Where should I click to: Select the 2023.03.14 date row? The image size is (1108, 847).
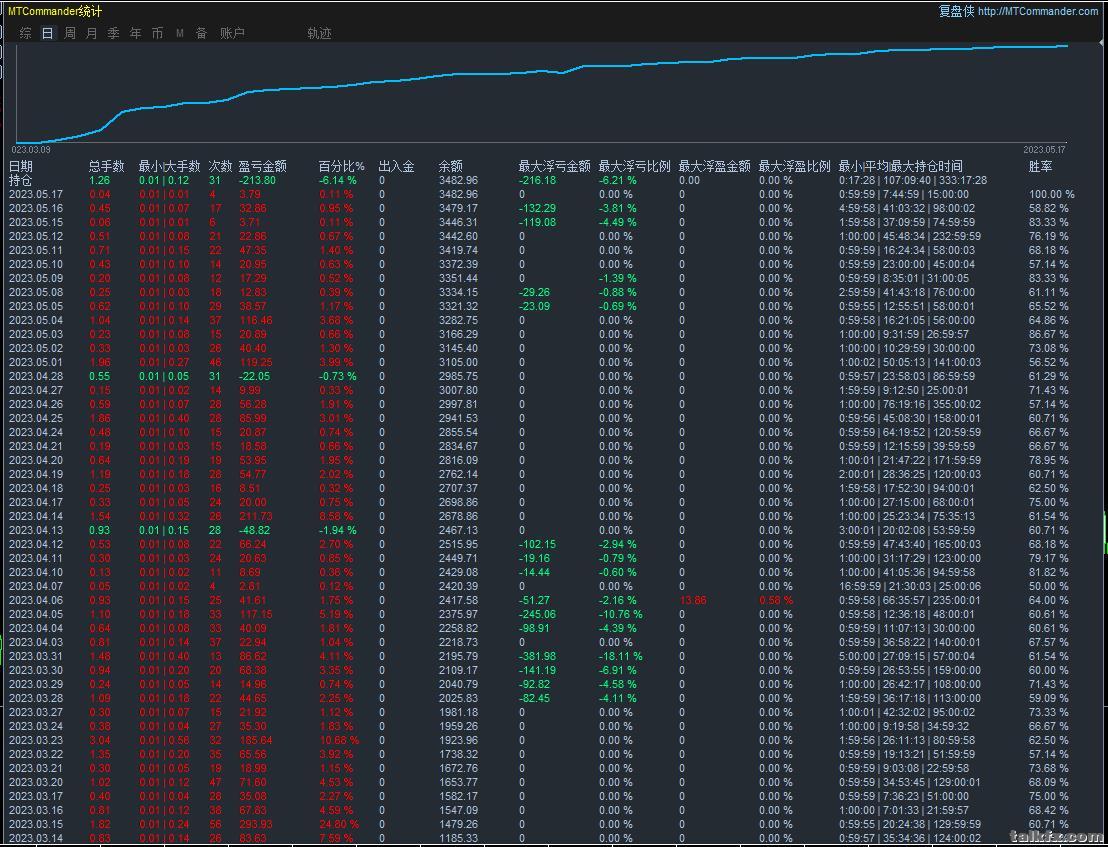(36, 839)
